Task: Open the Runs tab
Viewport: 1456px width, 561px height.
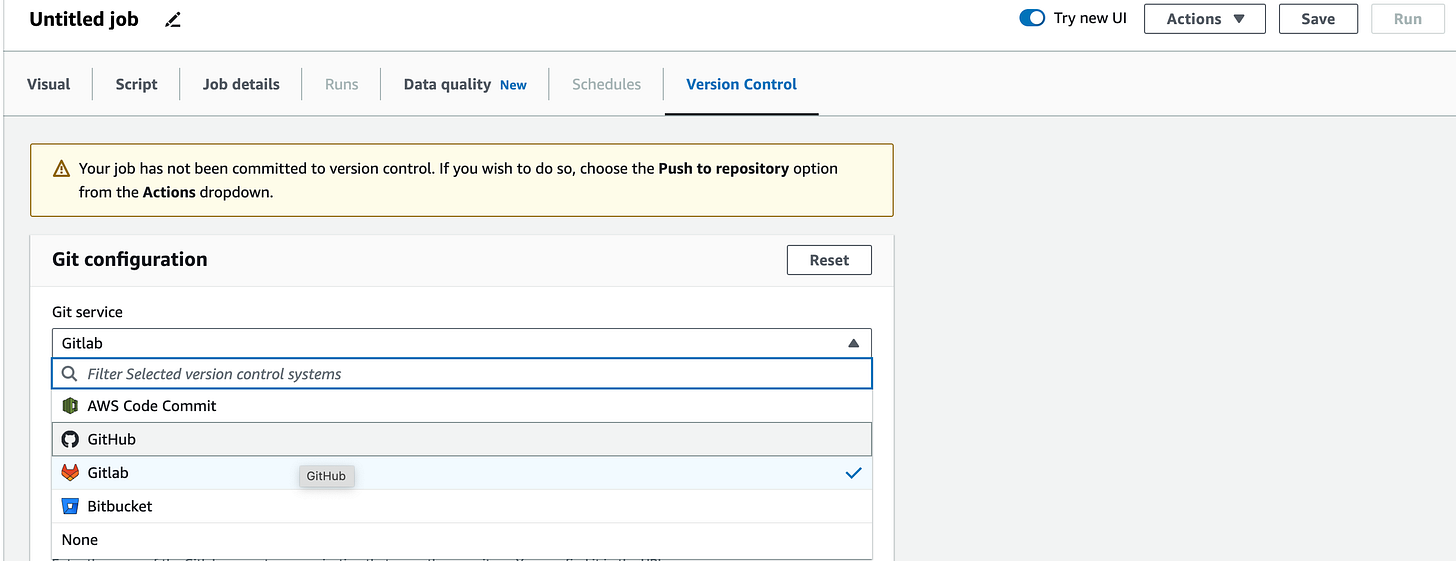Action: [341, 84]
